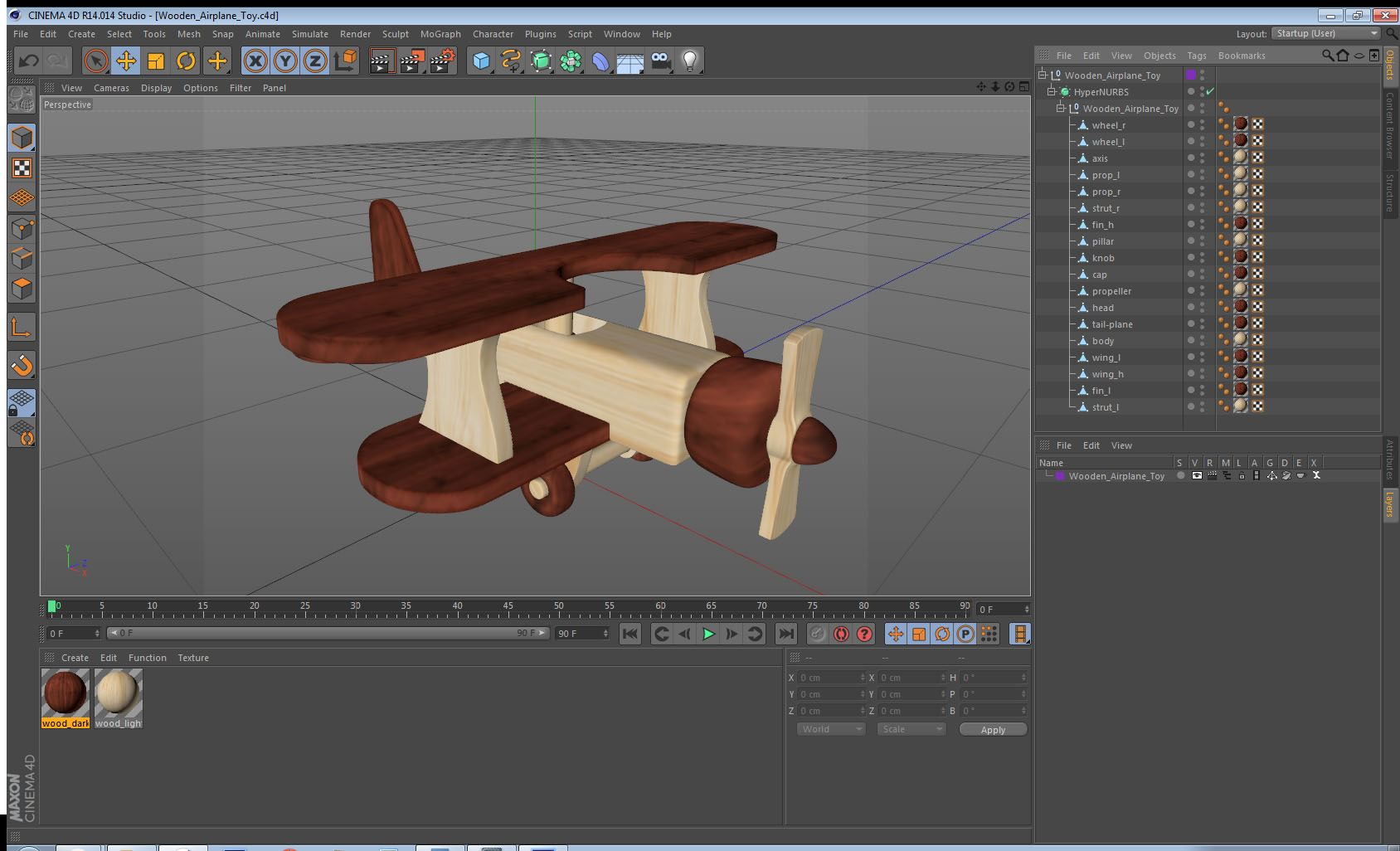Toggle the Enable Axis tool
This screenshot has width=1400, height=851.
[x=22, y=328]
